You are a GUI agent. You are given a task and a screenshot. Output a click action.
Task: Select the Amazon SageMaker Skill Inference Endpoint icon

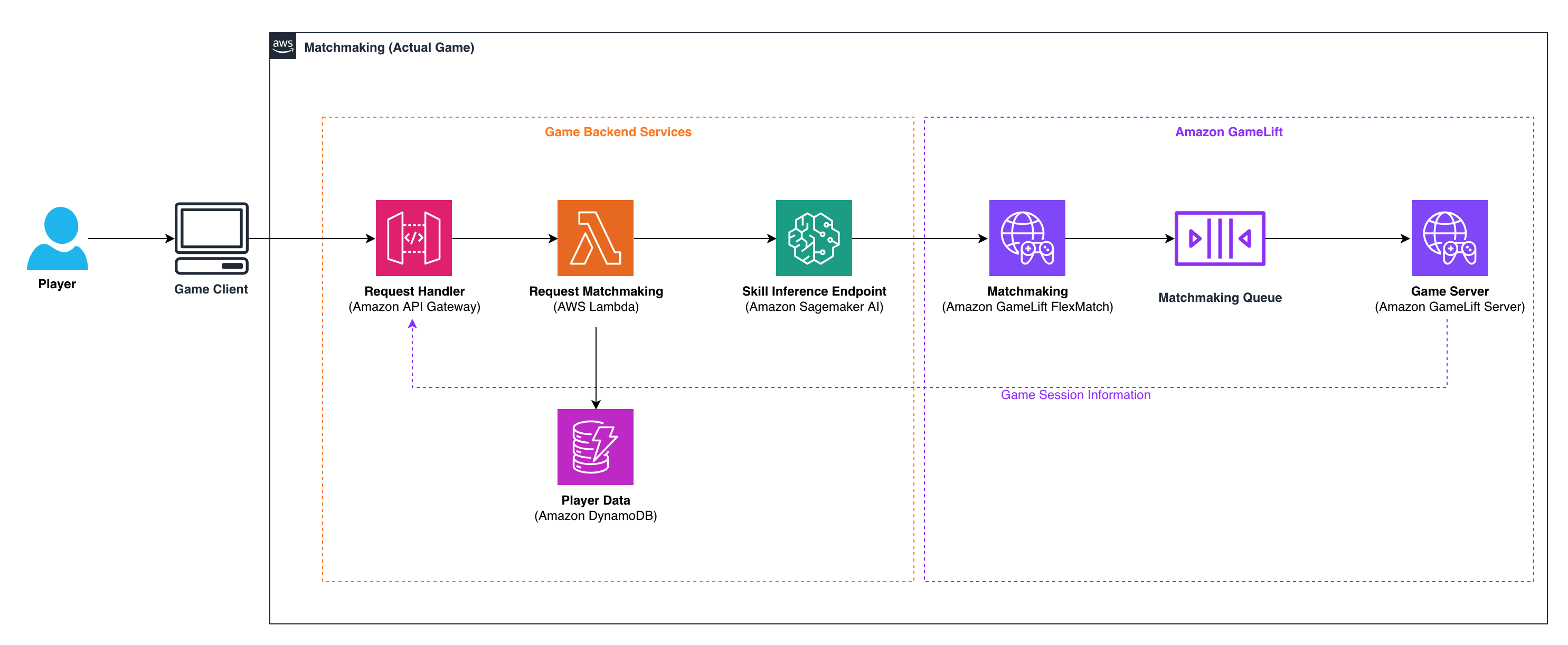click(815, 239)
